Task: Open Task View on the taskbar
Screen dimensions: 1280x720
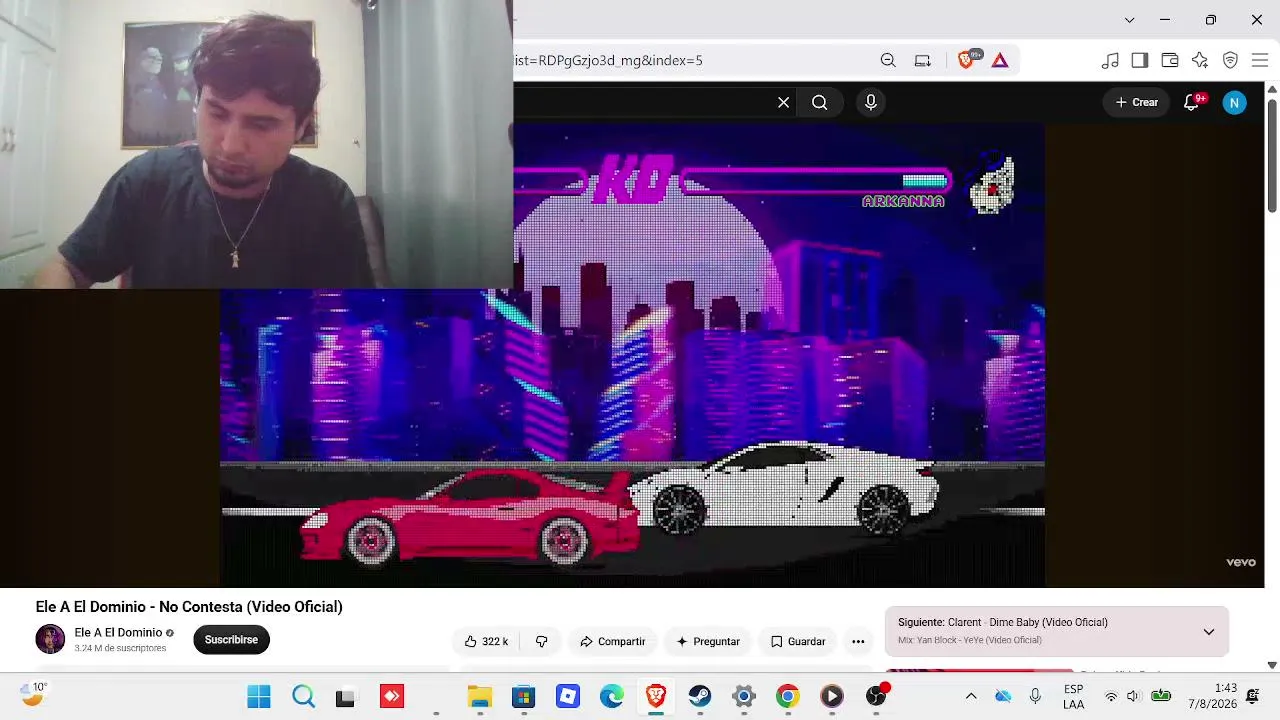Action: (x=346, y=696)
